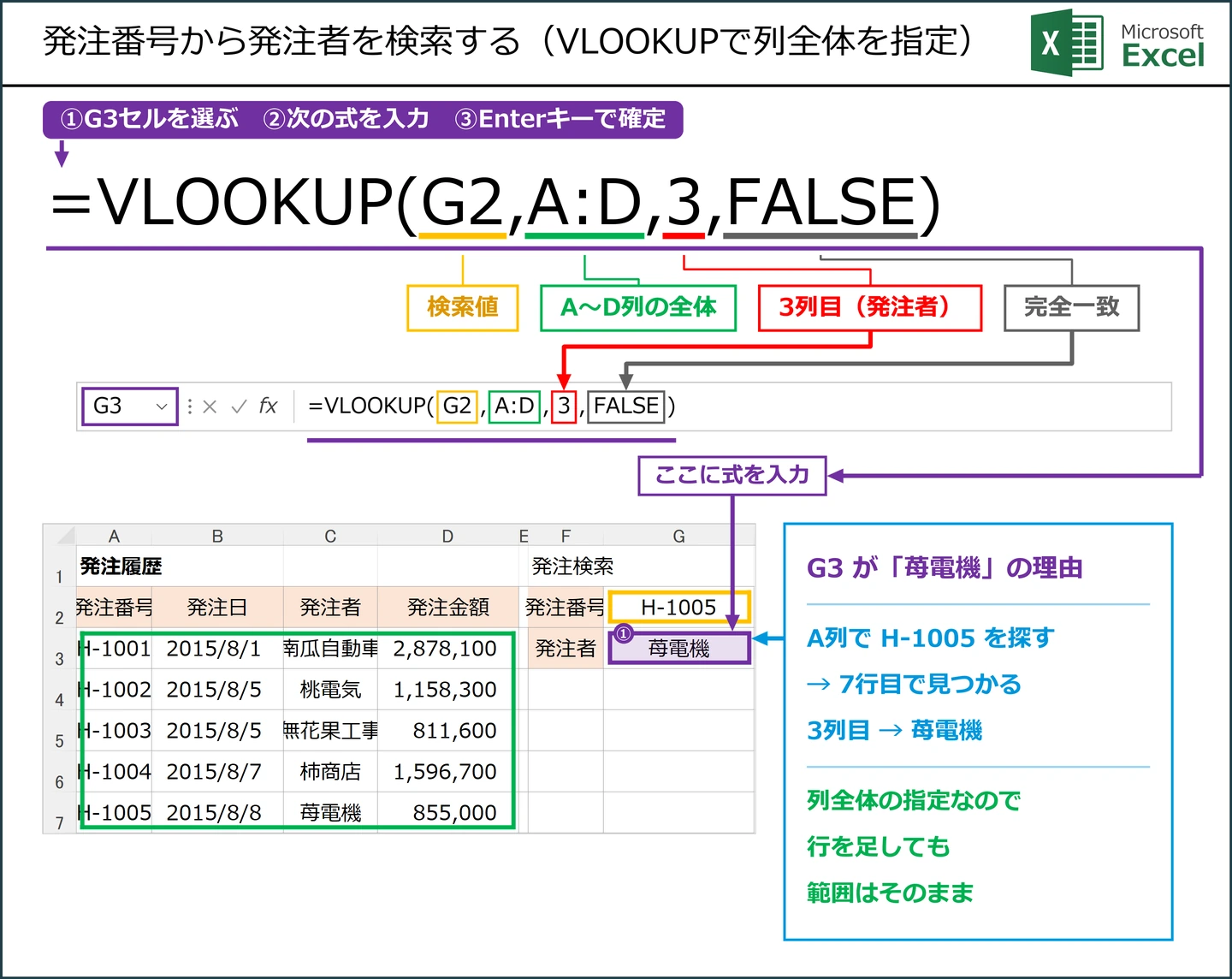Click the amount cell 855,000
This screenshot has width=1232, height=979.
point(447,813)
